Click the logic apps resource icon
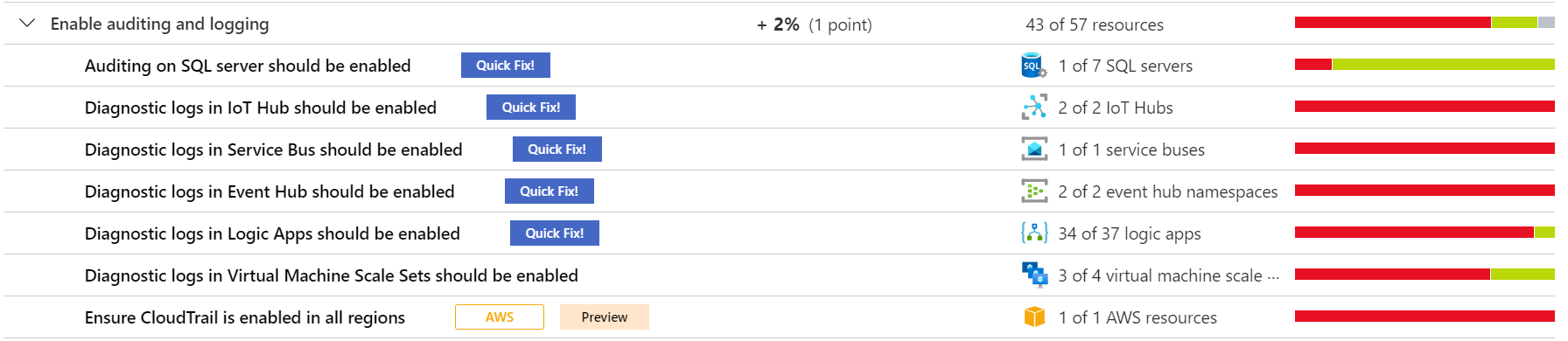The height and width of the screenshot is (341, 1568). pos(1034,233)
